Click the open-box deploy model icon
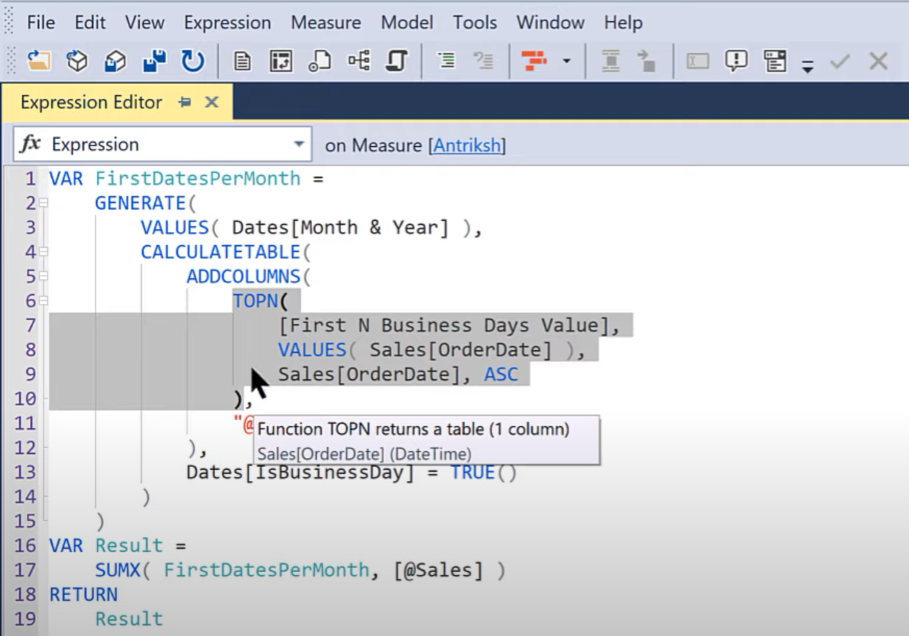 (x=115, y=61)
